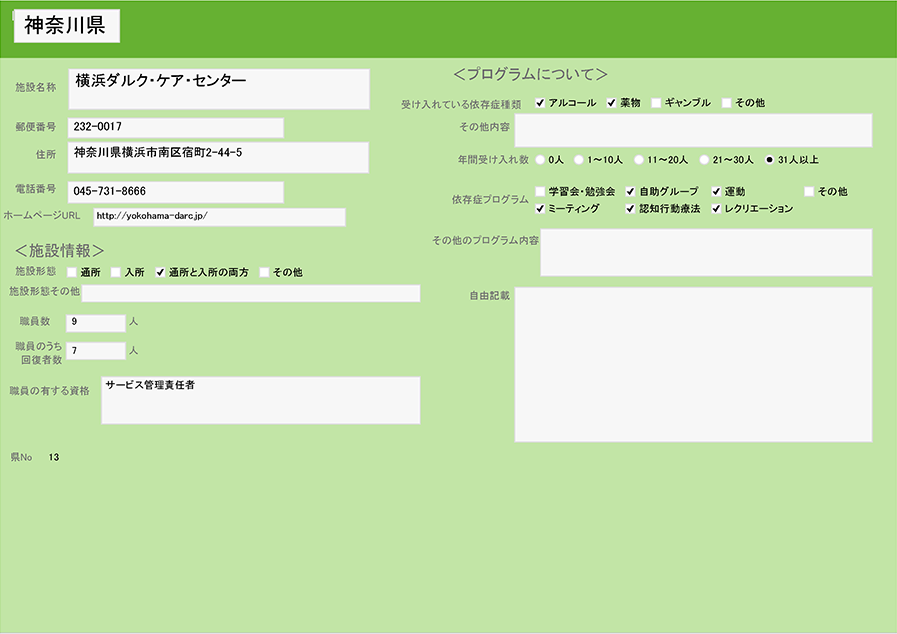Click into the 自由記載 text area

coord(693,364)
